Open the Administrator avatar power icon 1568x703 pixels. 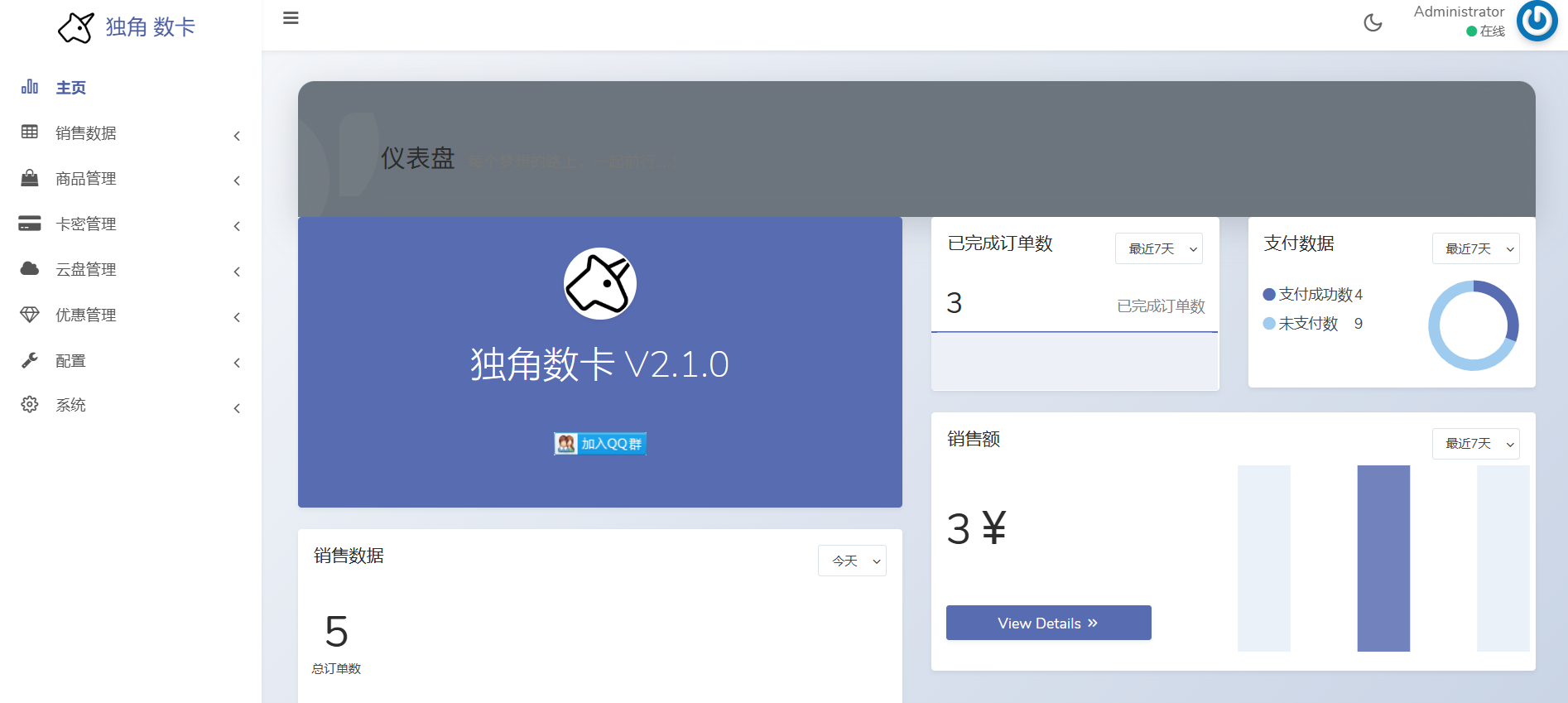(1537, 21)
